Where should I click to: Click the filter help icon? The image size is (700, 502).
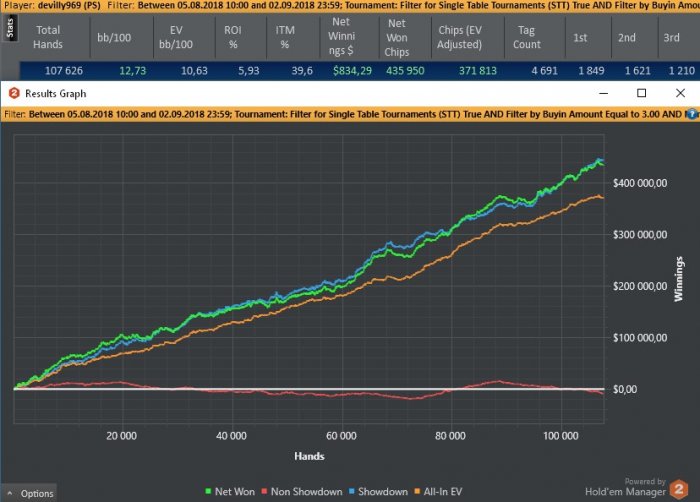692,114
